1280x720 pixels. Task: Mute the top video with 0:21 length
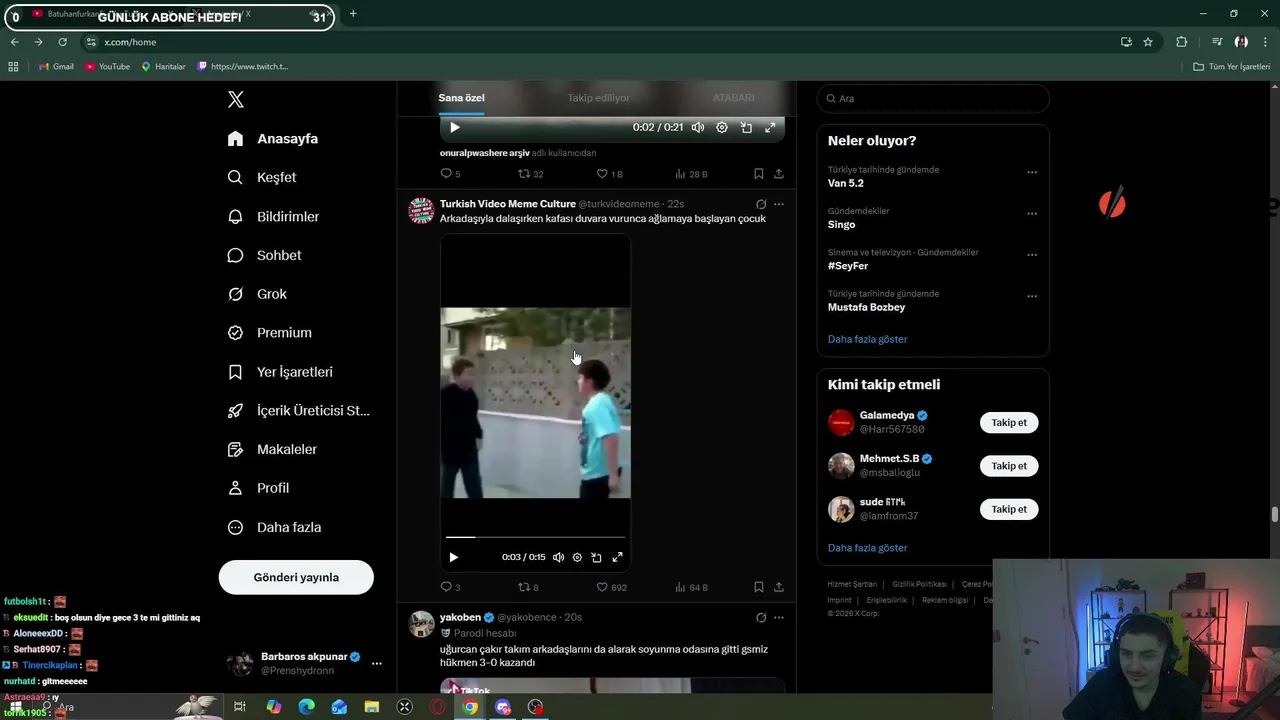coord(698,127)
